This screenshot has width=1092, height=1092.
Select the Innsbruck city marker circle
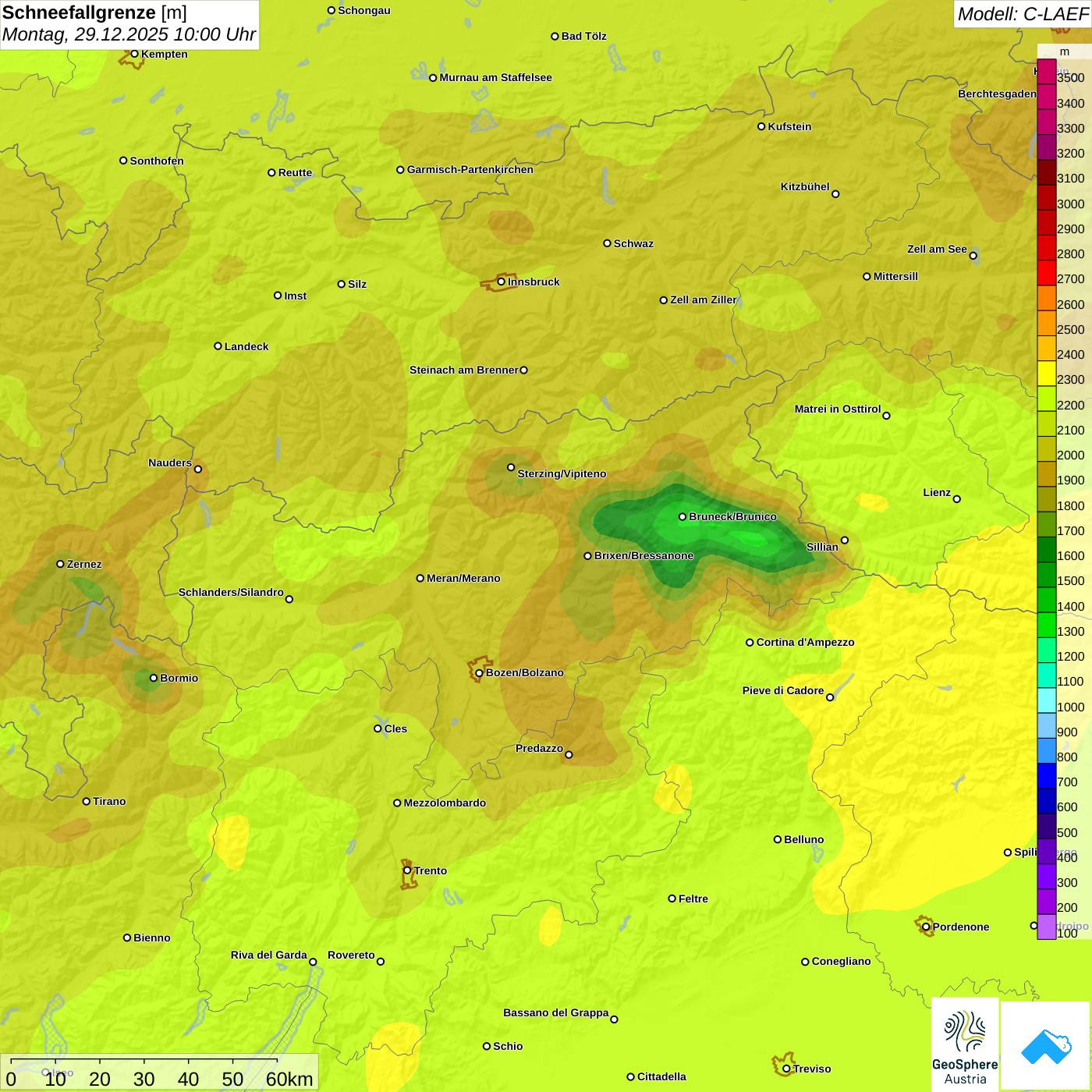[502, 282]
